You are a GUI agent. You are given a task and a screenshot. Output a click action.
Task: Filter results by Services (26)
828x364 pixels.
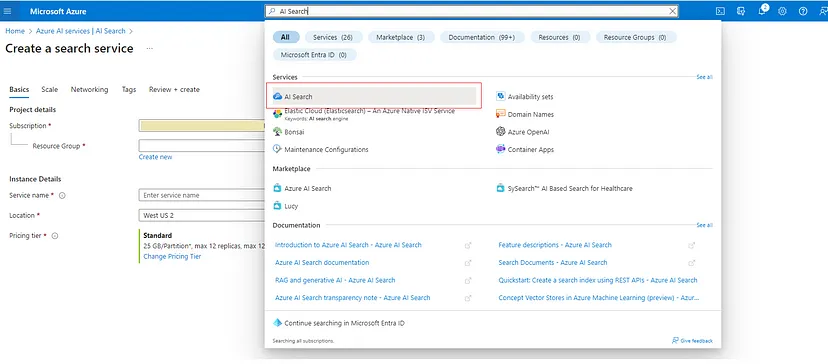(x=333, y=38)
